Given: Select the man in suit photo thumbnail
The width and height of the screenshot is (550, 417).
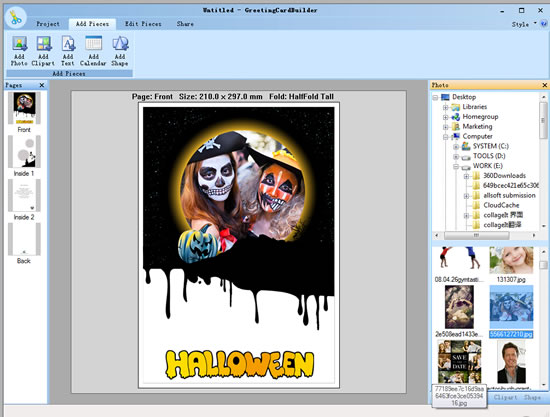Looking at the screenshot, I should point(511,362).
